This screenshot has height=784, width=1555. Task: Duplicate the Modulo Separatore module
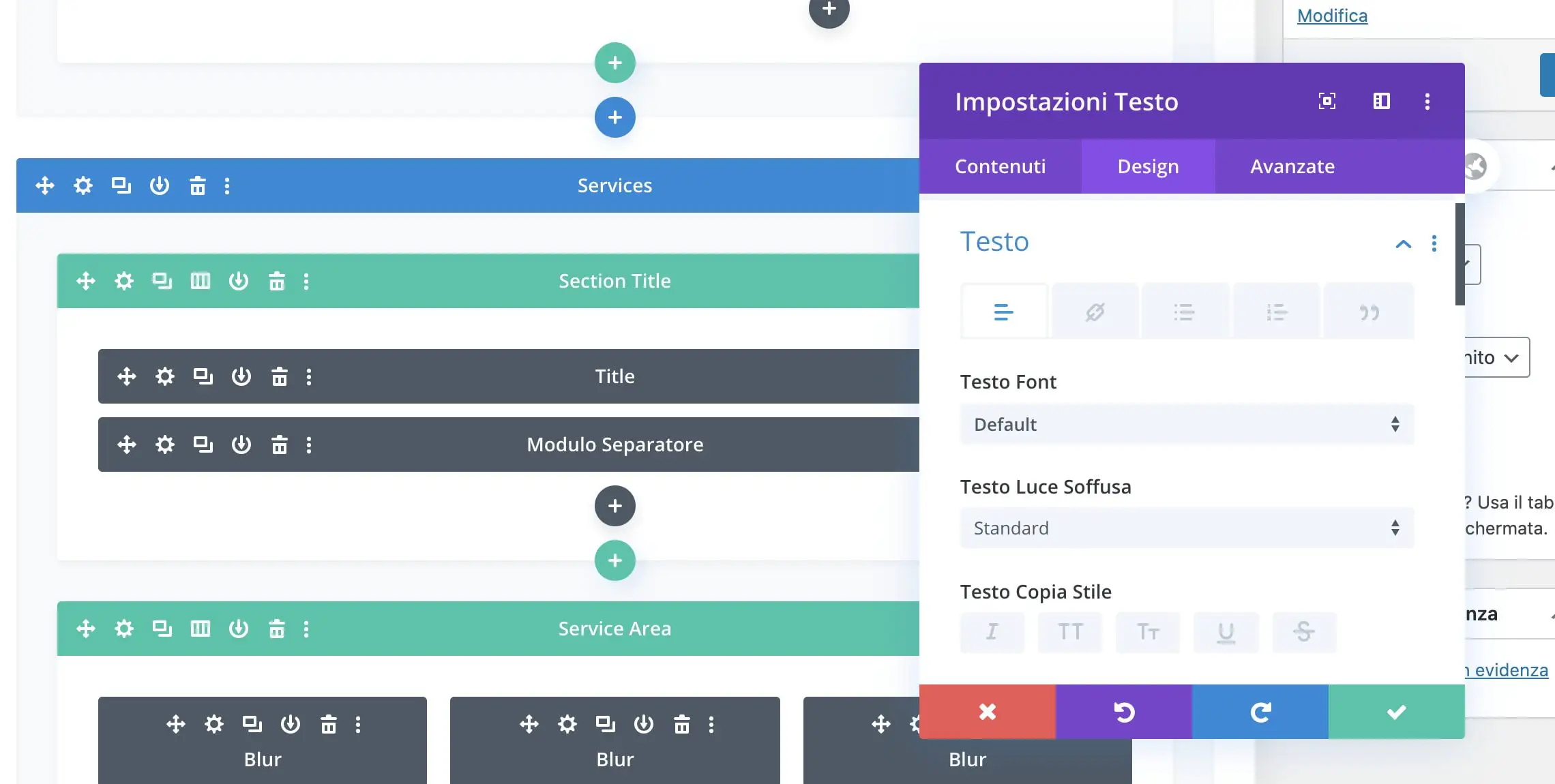tap(203, 444)
